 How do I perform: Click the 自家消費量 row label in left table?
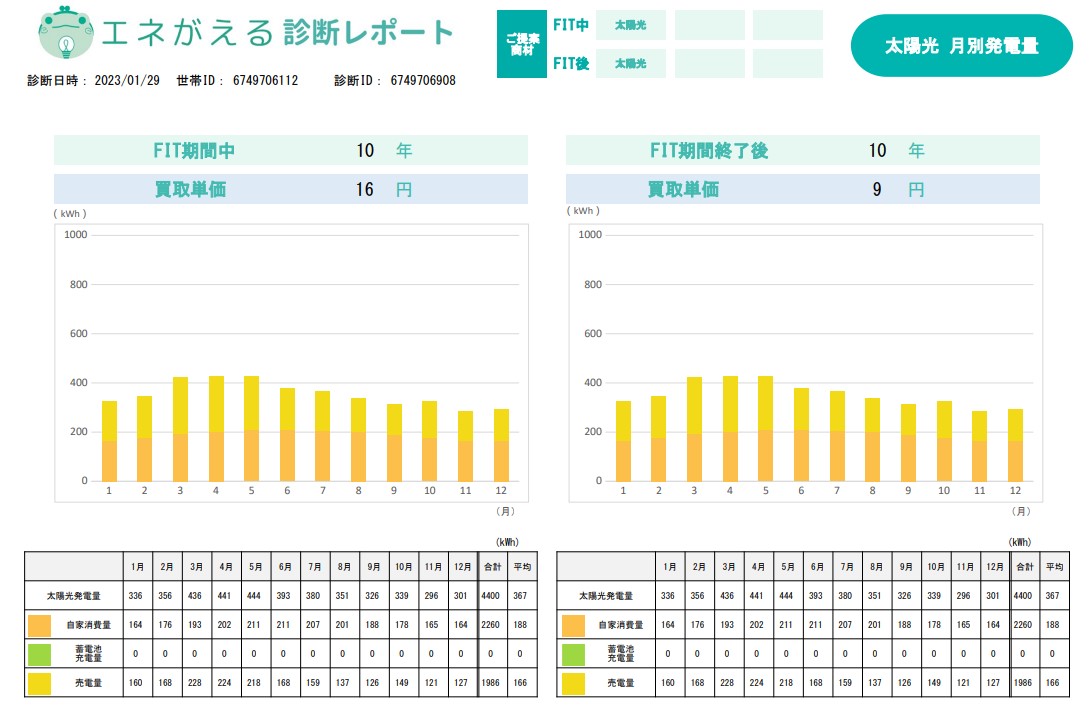pos(88,625)
